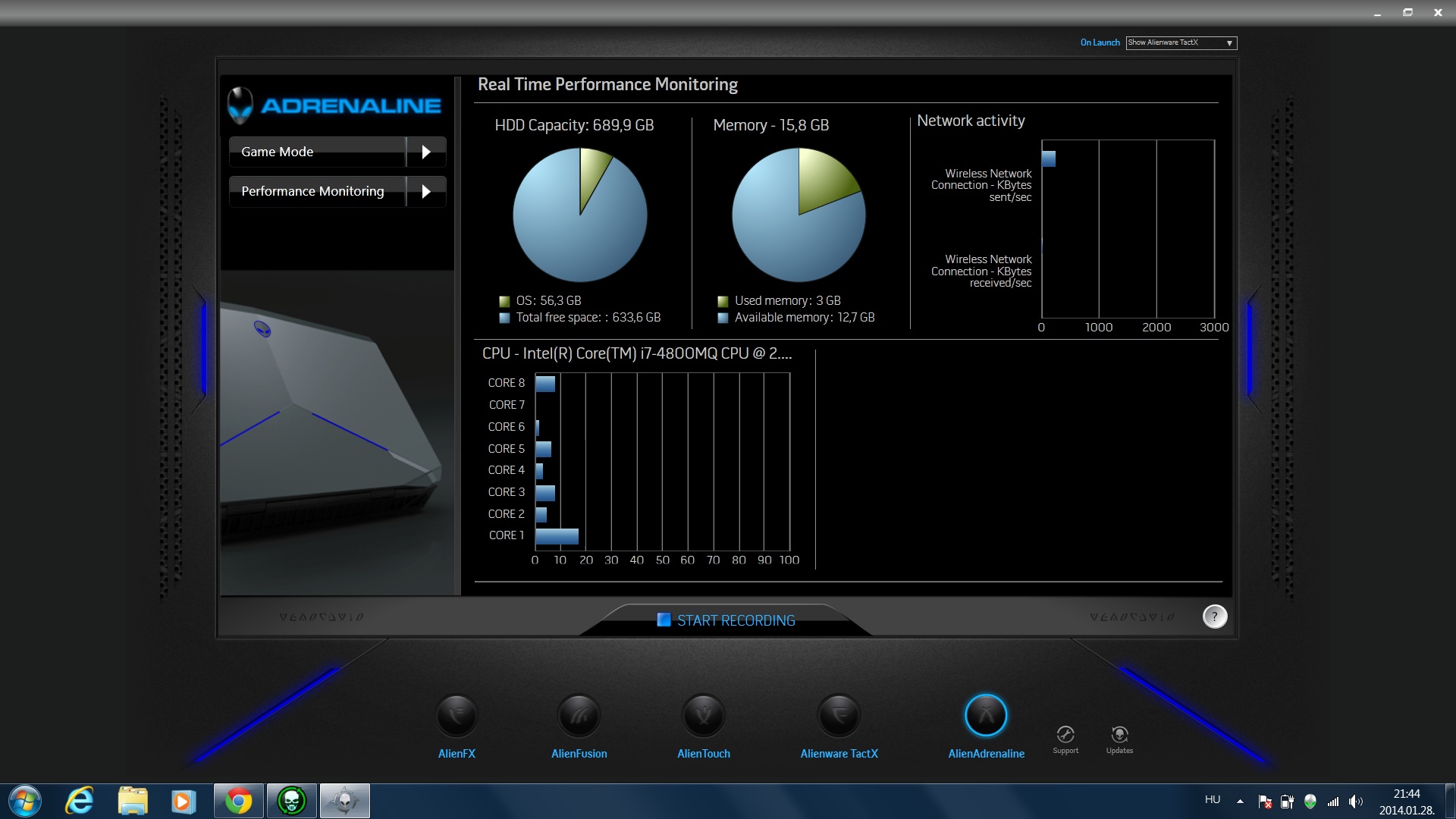Click the Alienware head logo beside Adrenaline
1456x819 pixels.
tap(240, 105)
